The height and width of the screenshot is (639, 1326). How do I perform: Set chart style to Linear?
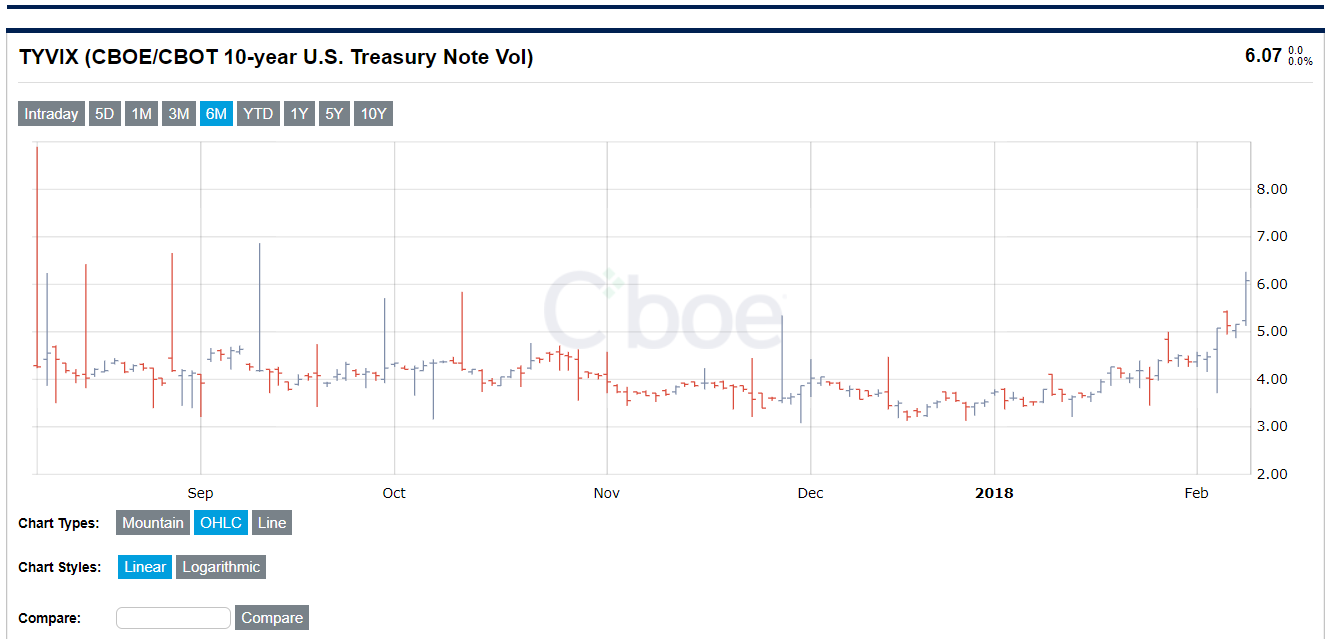pos(145,567)
